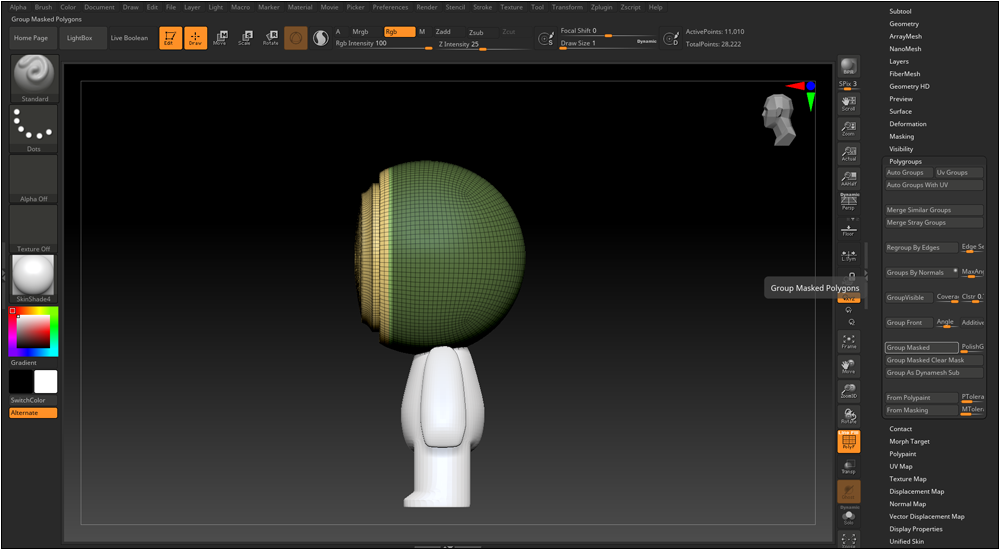Open the Standard brush thumbnail

coord(34,76)
